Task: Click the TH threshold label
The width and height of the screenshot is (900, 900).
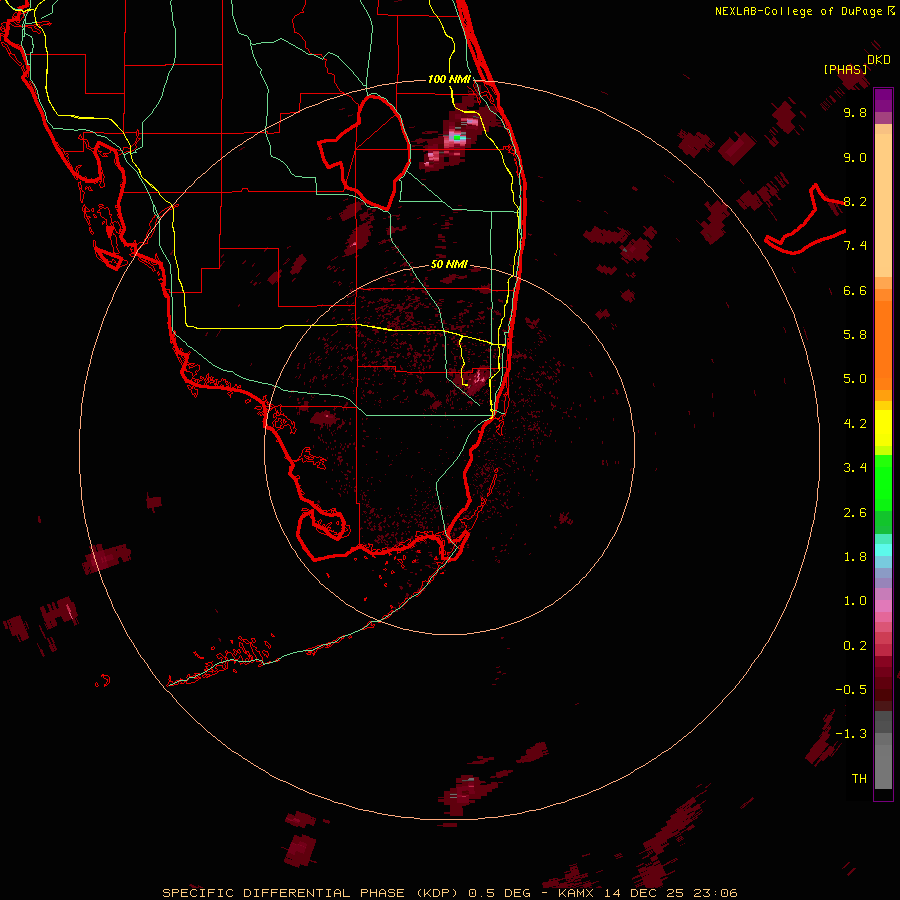Action: tap(859, 779)
